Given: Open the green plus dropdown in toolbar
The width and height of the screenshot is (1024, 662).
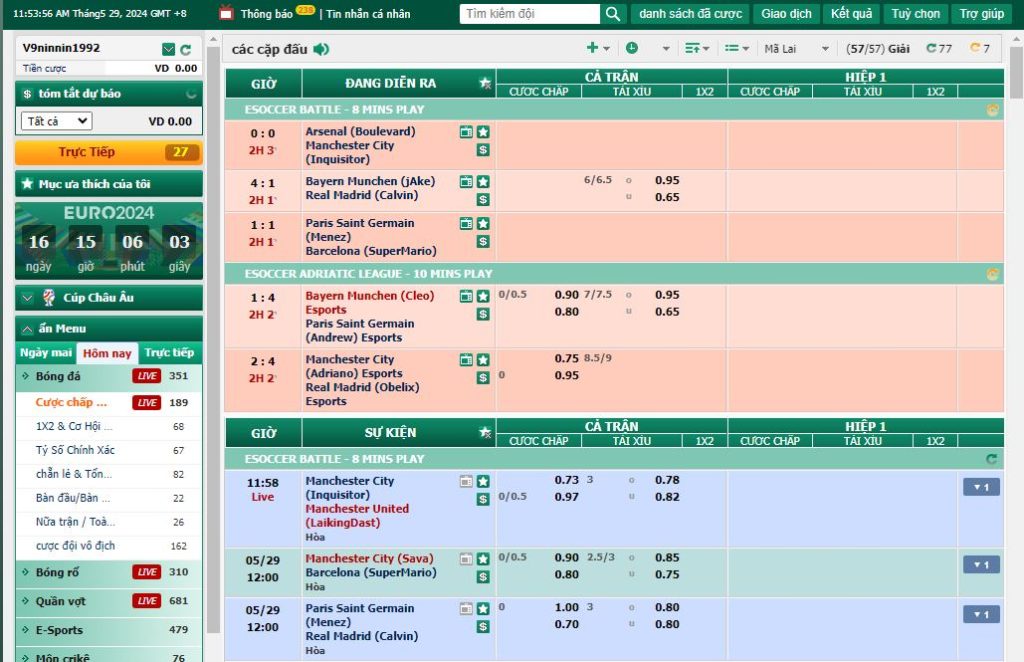Looking at the screenshot, I should 598,48.
